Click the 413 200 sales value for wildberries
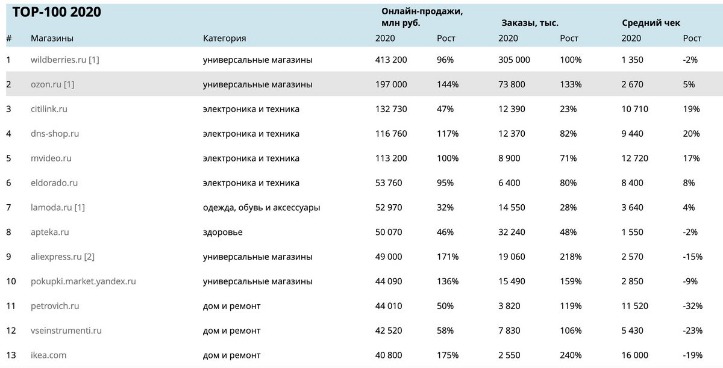This screenshot has width=723, height=368. click(x=391, y=60)
